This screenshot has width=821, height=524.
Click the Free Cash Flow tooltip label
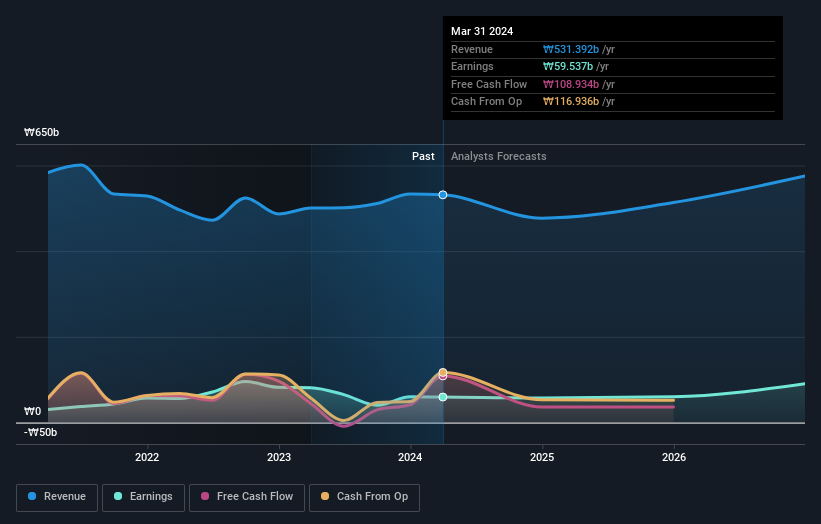click(x=489, y=84)
